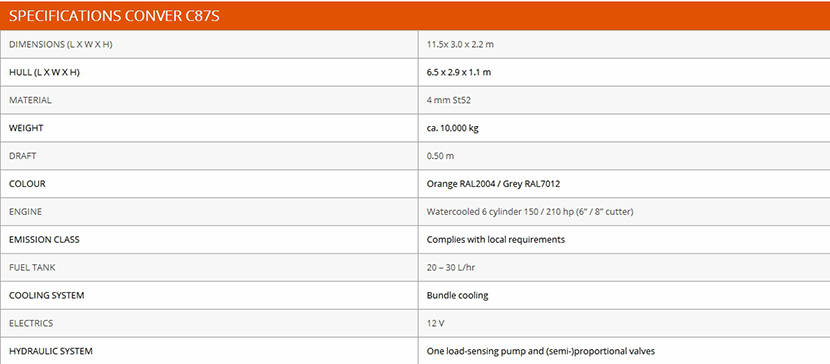The height and width of the screenshot is (364, 830).
Task: Select the Dimensions (L x W x H) label
Action: (x=60, y=44)
